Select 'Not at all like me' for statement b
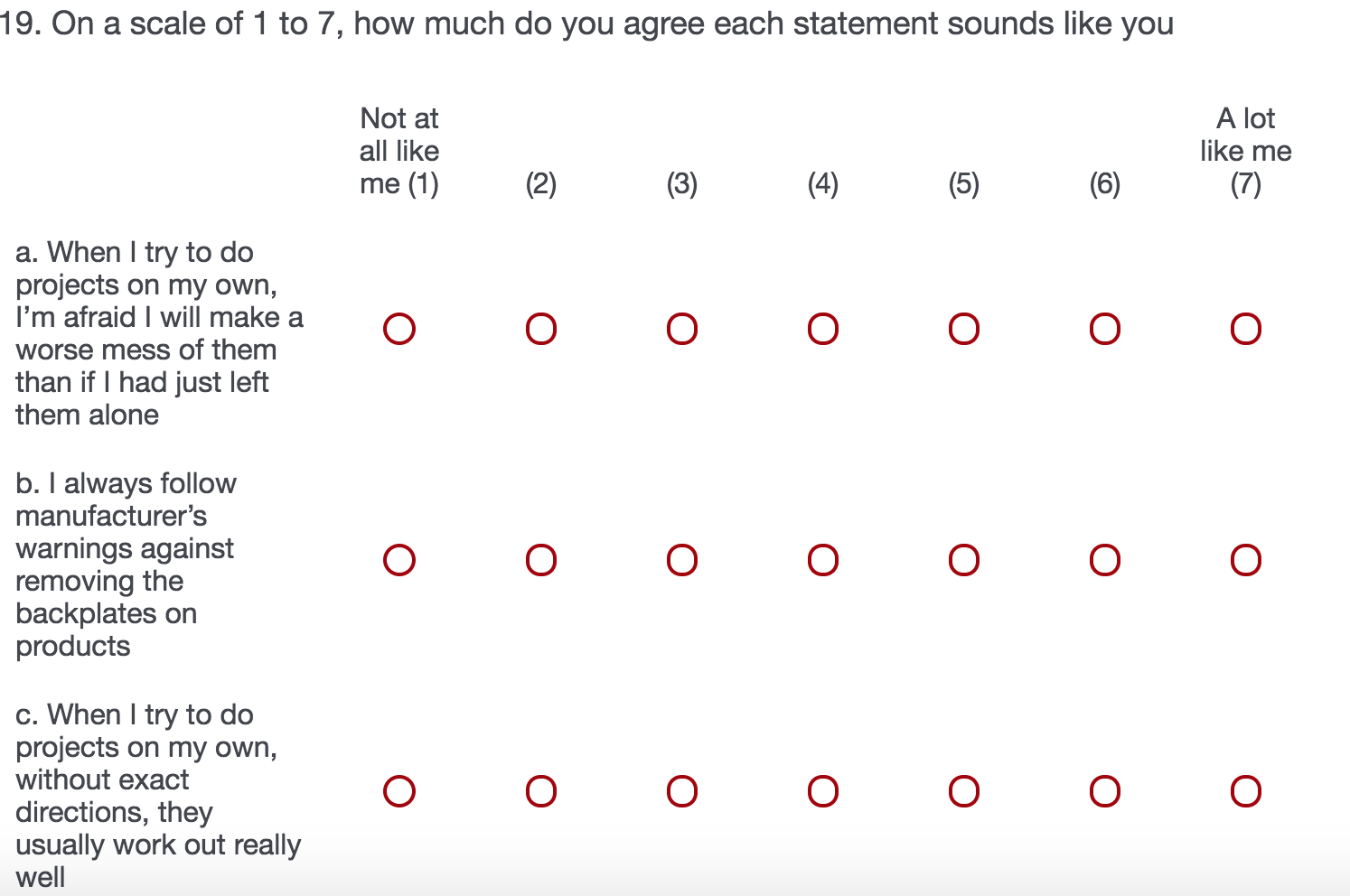The image size is (1350, 896). point(399,560)
